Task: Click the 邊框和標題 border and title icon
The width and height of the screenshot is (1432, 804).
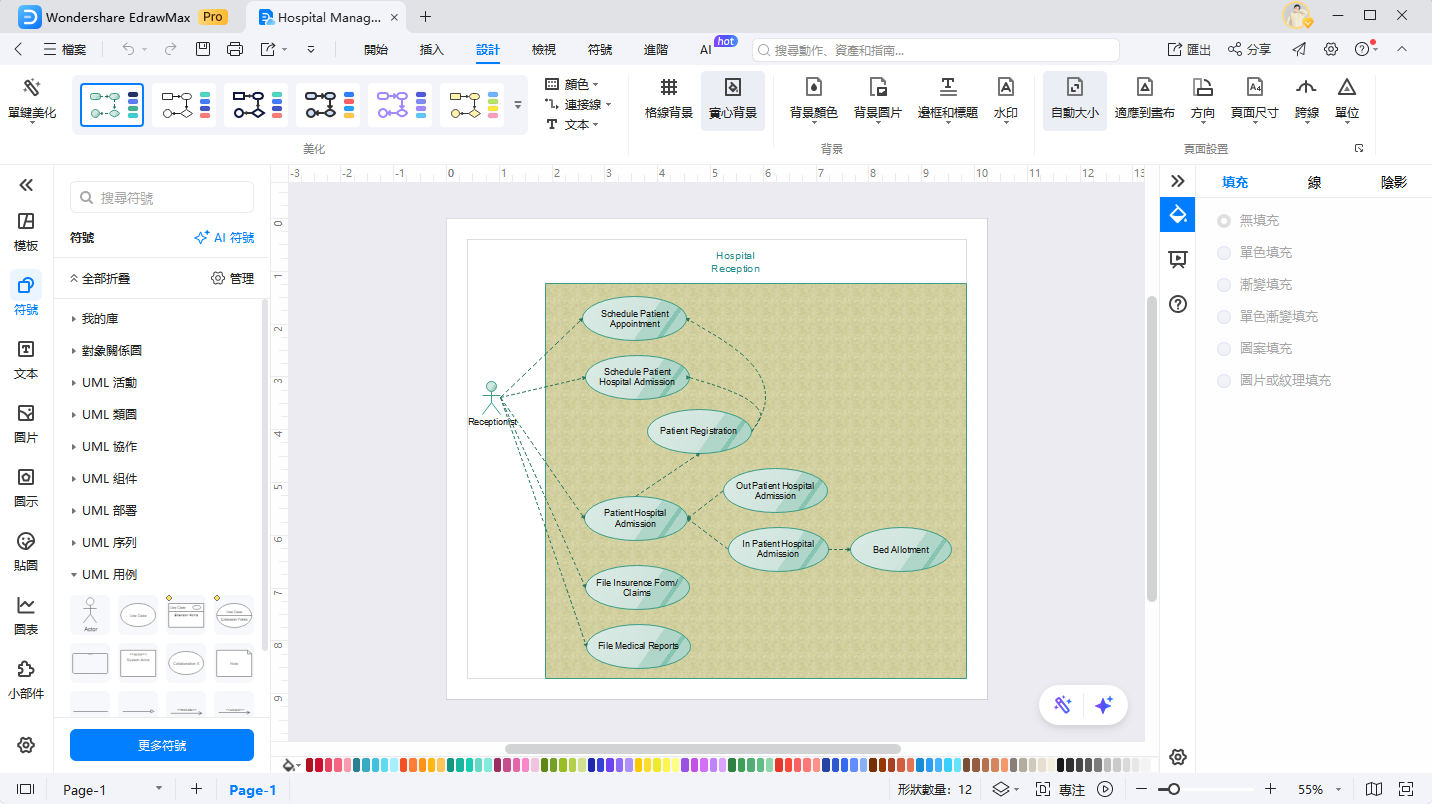Action: 947,90
